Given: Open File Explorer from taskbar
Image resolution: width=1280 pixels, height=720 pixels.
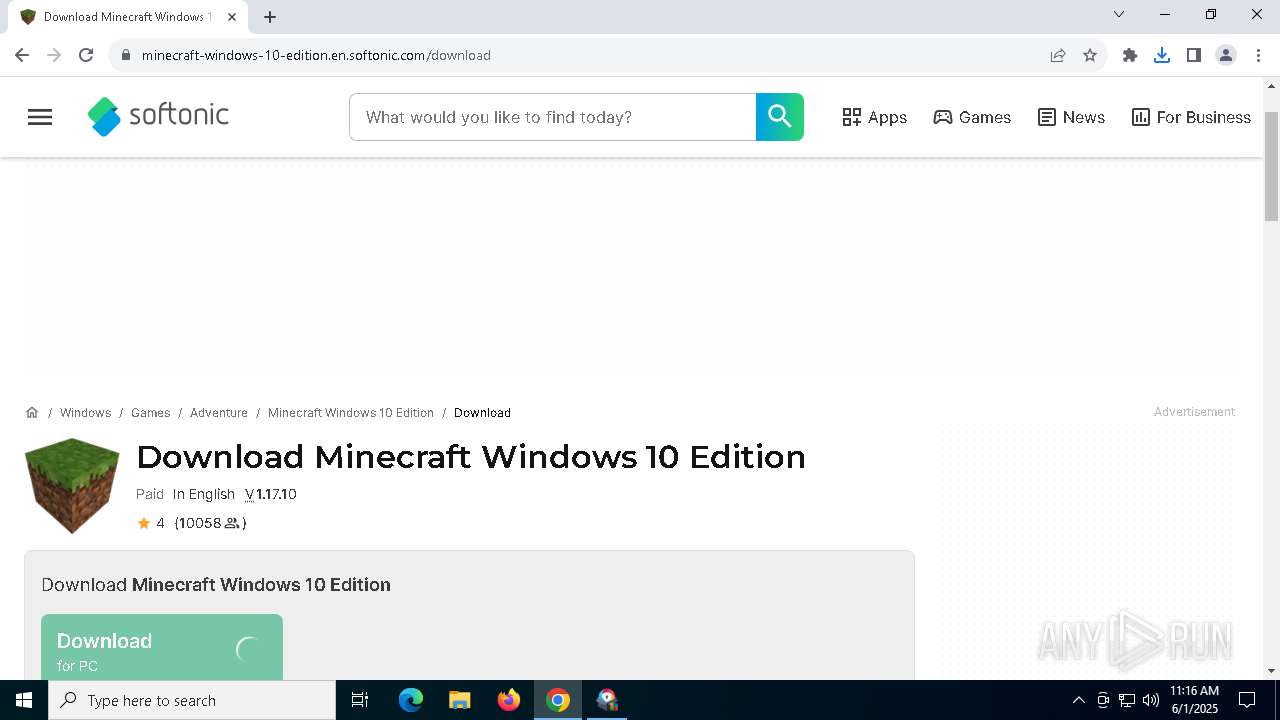Looking at the screenshot, I should pyautogui.click(x=459, y=700).
